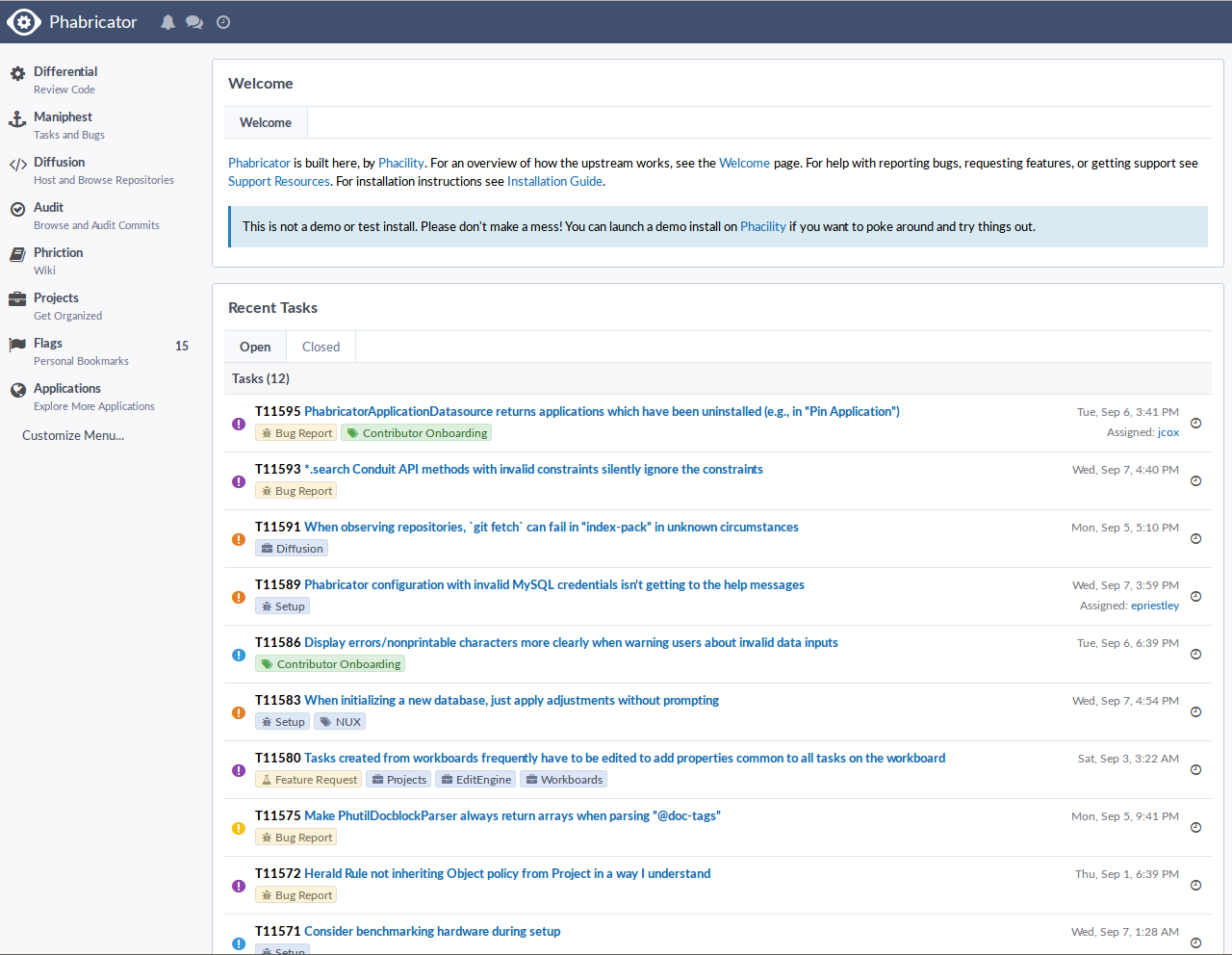The width and height of the screenshot is (1232, 955).
Task: Click Bug Report tag on T11593
Action: [x=296, y=491]
